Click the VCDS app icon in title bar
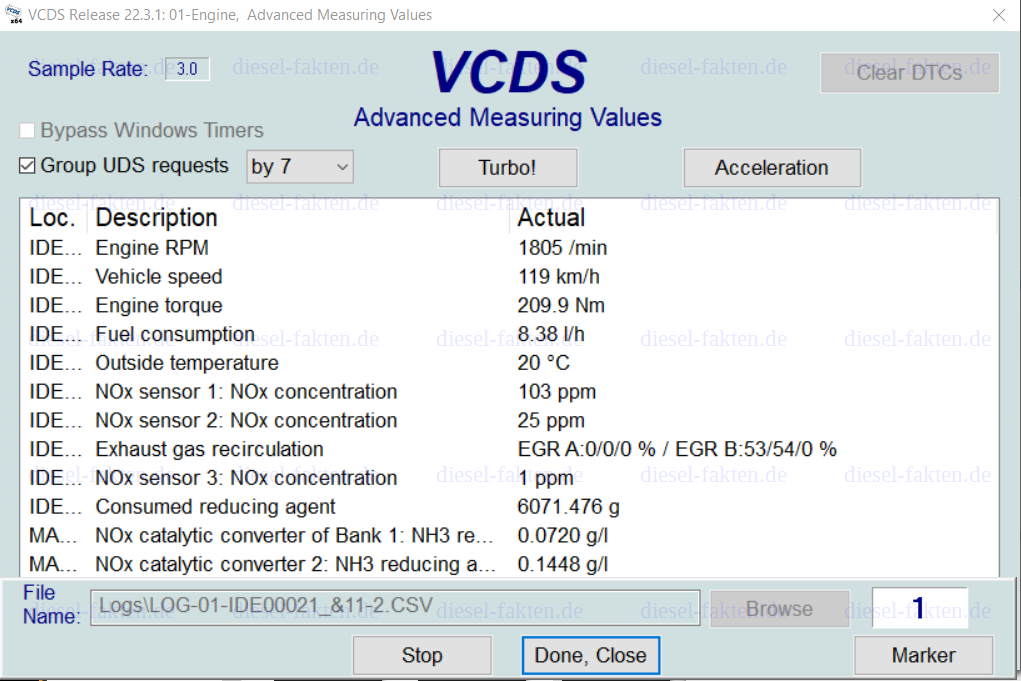This screenshot has height=681, width=1021. (x=13, y=14)
